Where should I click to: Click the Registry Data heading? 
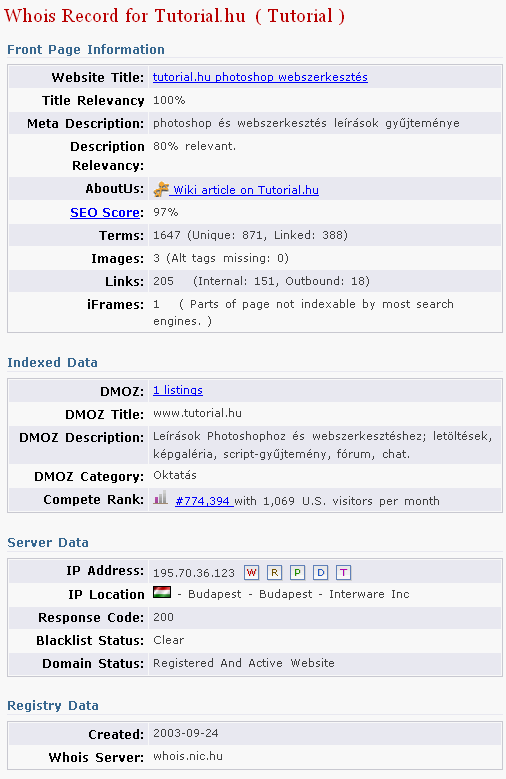(x=53, y=705)
